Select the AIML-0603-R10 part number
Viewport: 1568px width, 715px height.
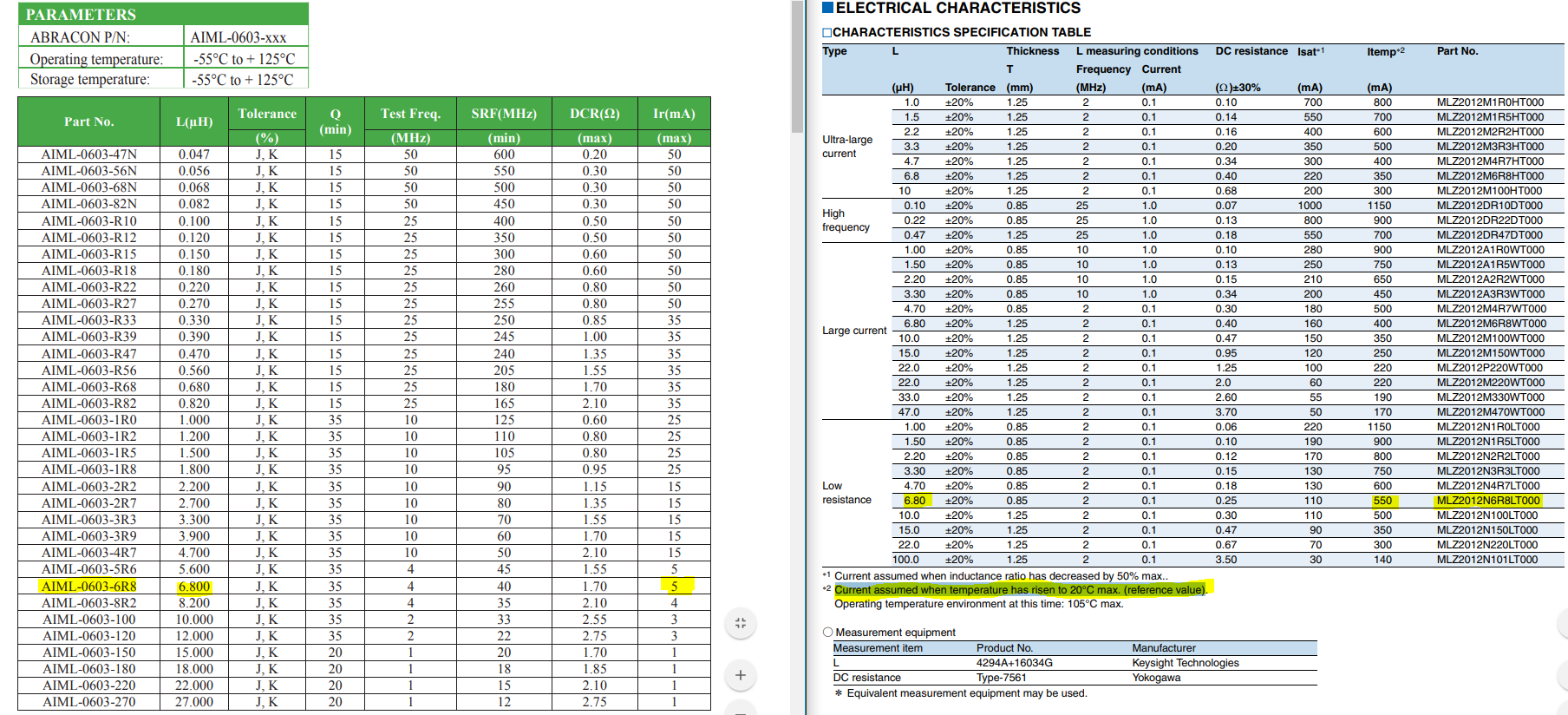[88, 221]
